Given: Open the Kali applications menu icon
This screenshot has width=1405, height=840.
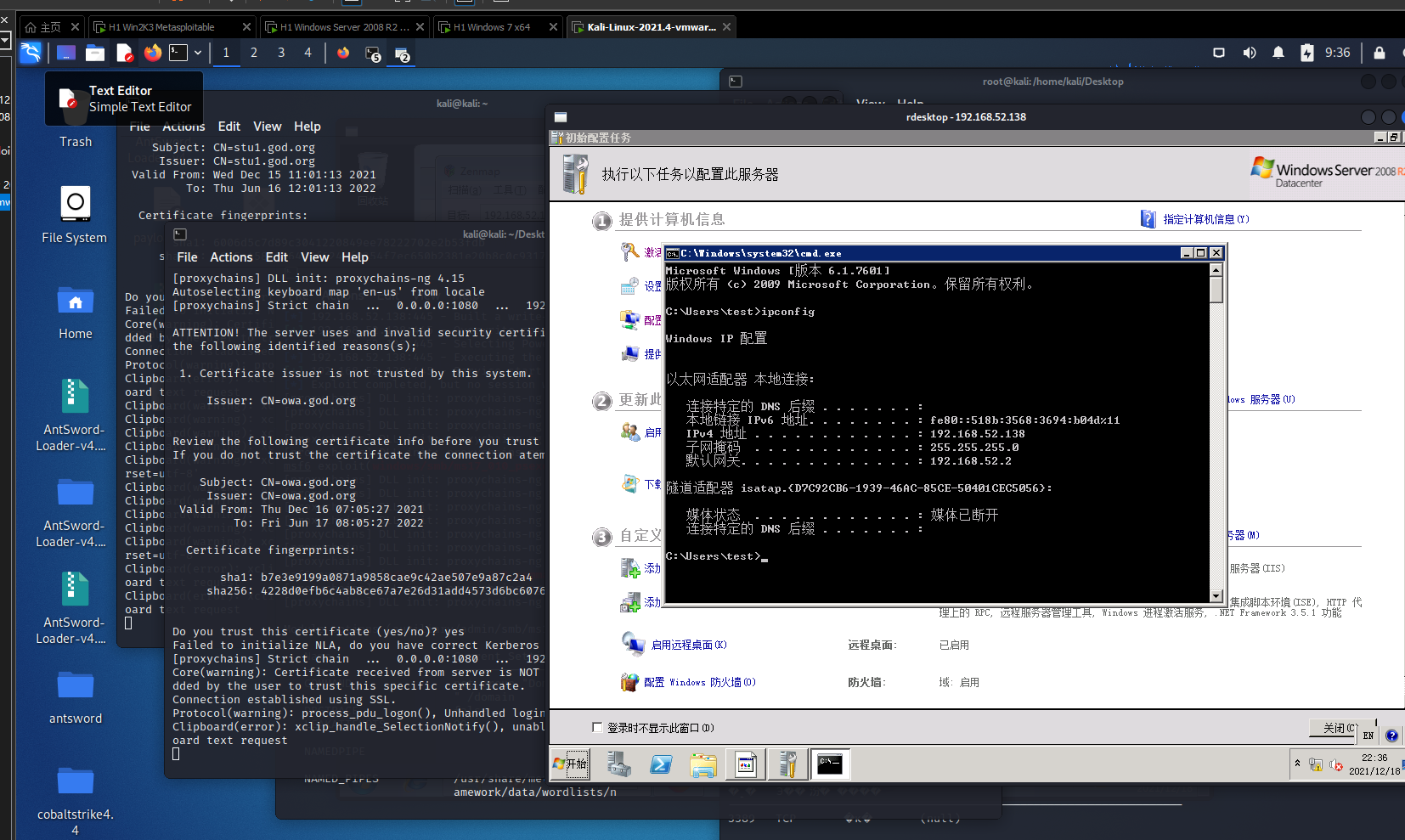Looking at the screenshot, I should click(x=31, y=53).
